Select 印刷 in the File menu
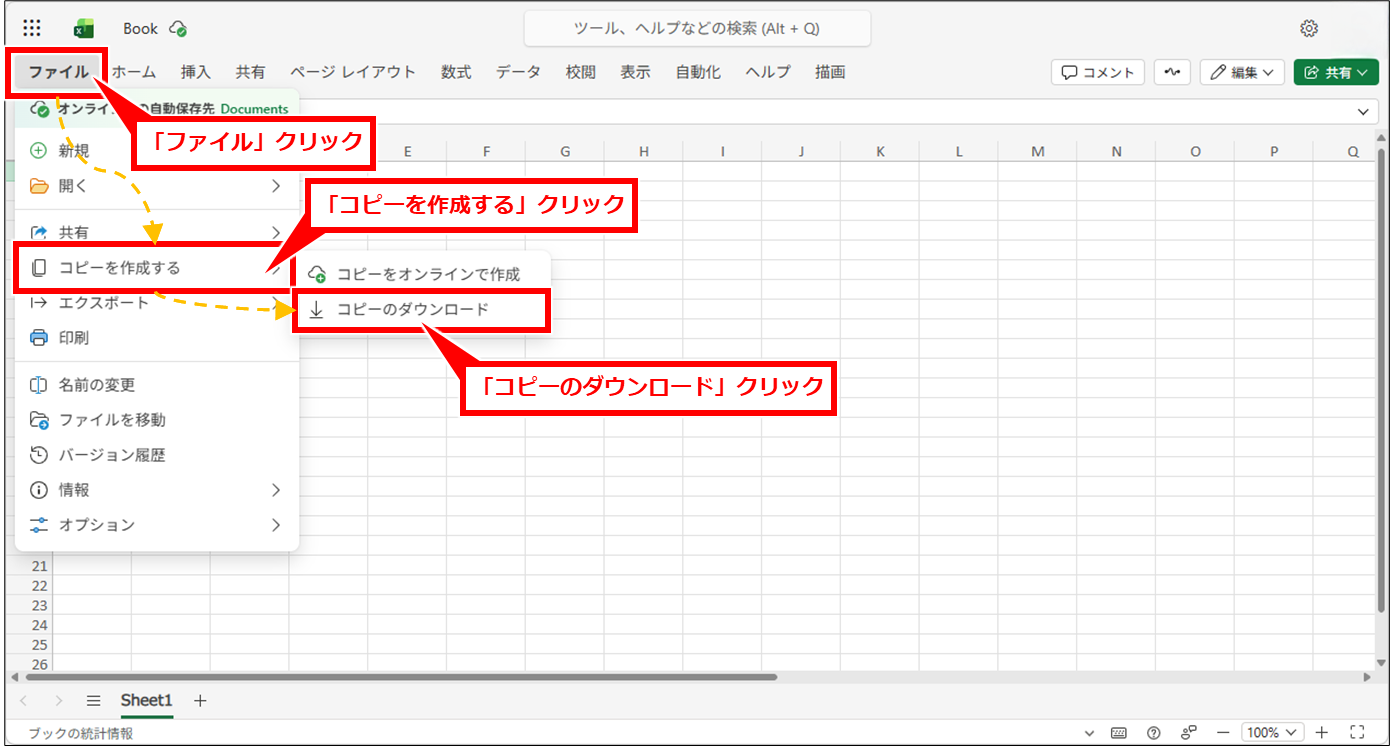 pos(74,338)
